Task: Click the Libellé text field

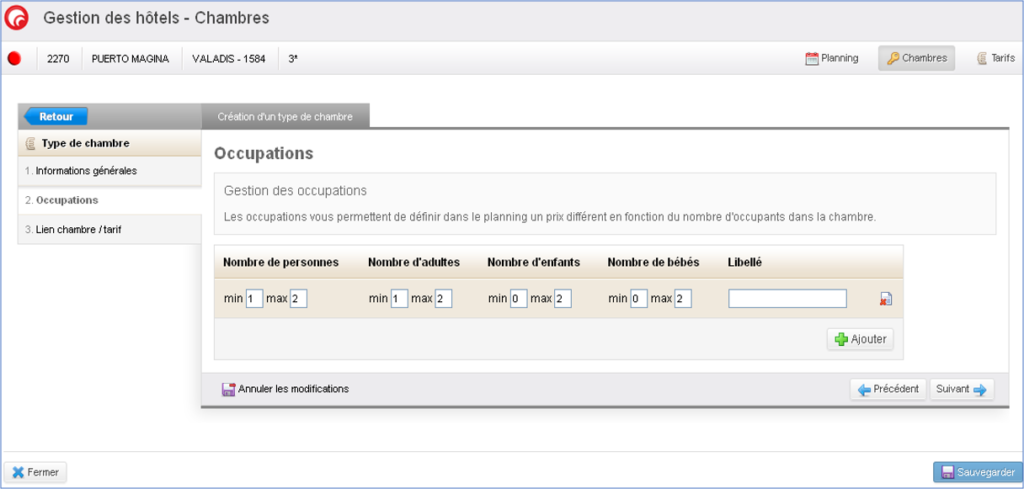Action: tap(787, 299)
